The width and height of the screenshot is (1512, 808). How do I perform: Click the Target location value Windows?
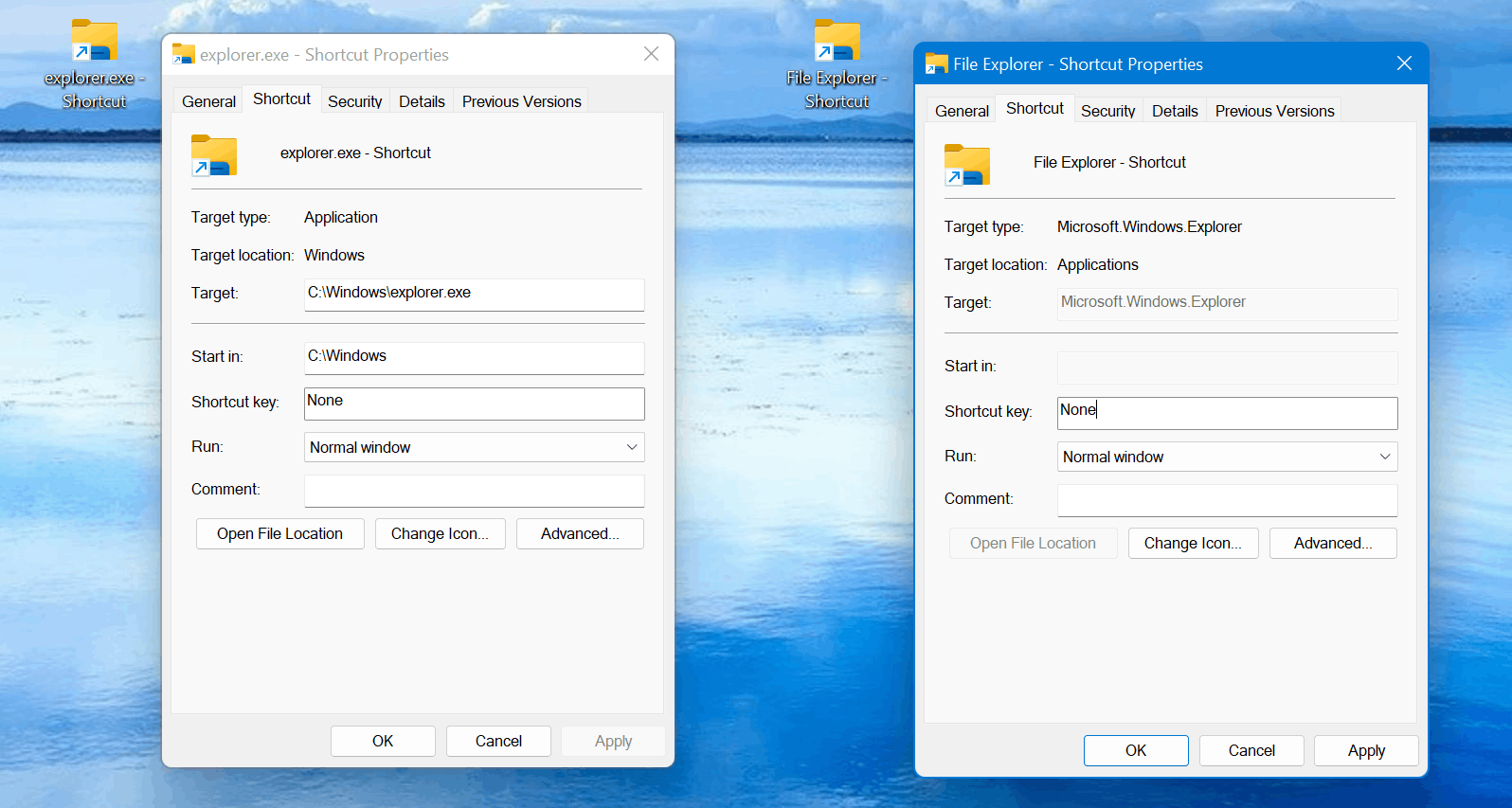(334, 255)
